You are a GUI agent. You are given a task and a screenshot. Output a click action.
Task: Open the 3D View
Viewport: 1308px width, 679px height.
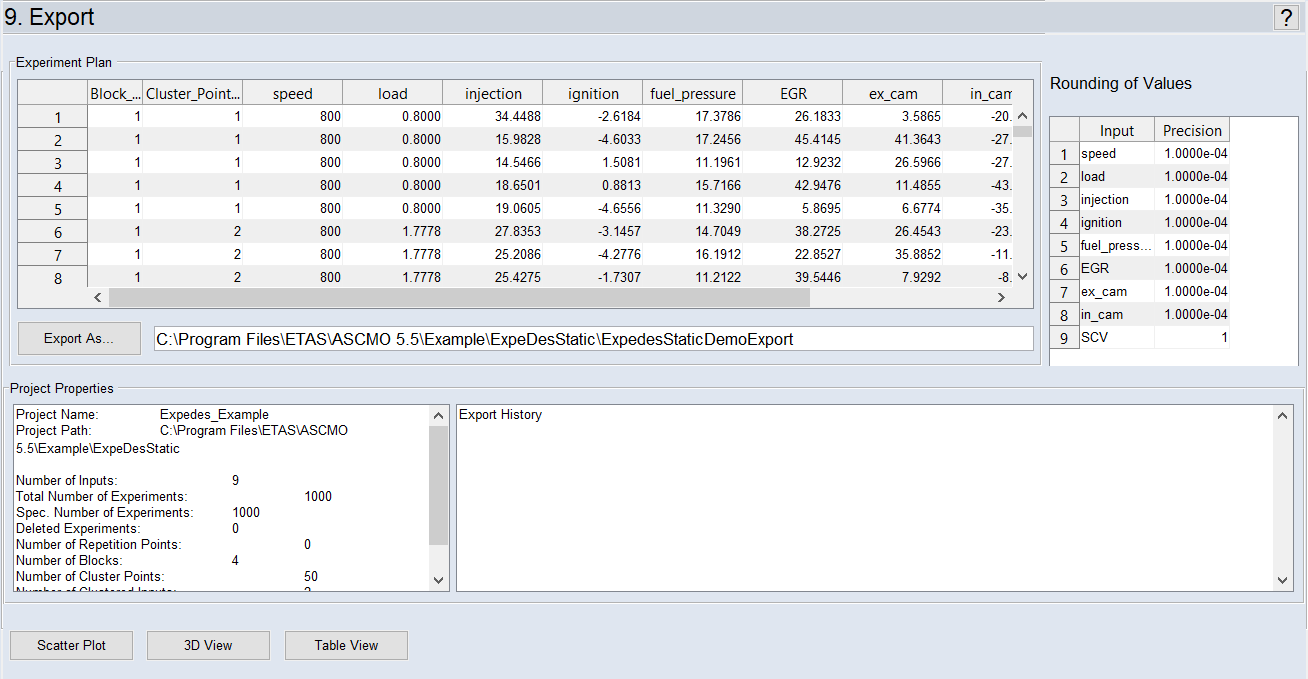coord(208,646)
